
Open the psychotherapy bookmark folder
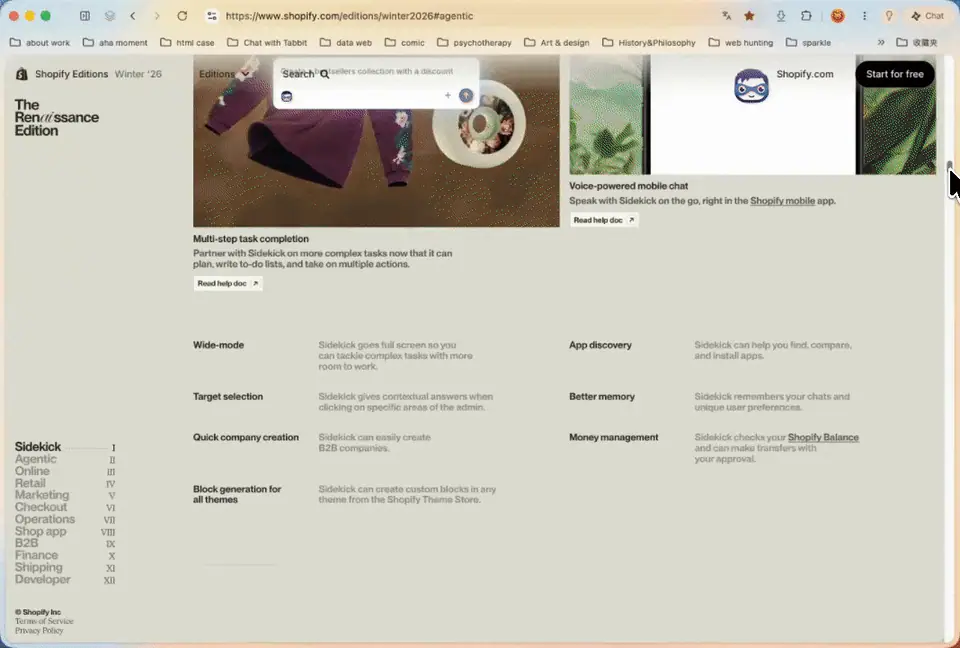click(474, 42)
